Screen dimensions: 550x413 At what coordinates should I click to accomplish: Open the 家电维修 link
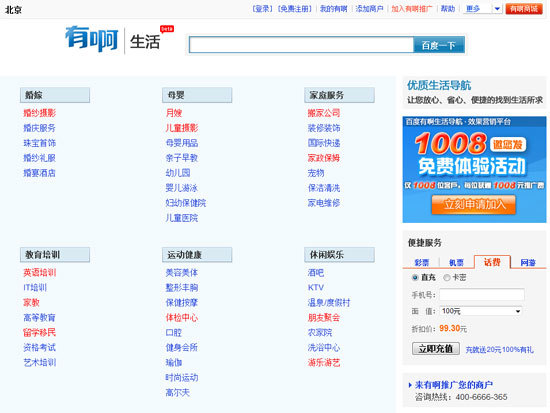[324, 203]
